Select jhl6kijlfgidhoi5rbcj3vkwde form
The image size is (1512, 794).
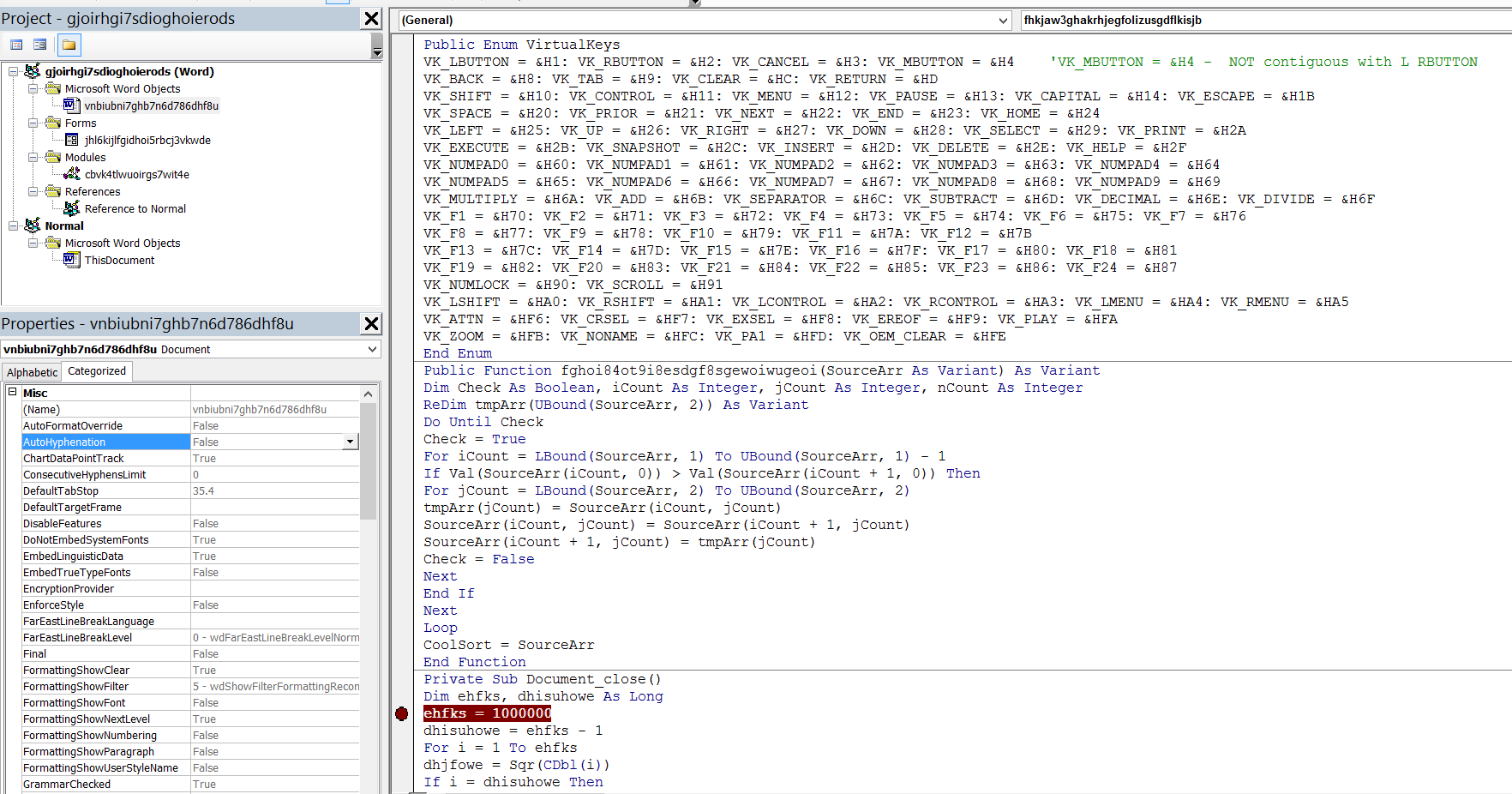pyautogui.click(x=147, y=140)
